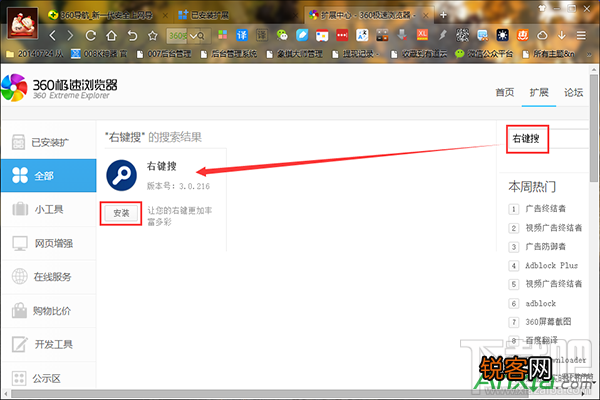Open hot item 视频广告终结者 ranked 5
The height and width of the screenshot is (400, 600).
553,284
